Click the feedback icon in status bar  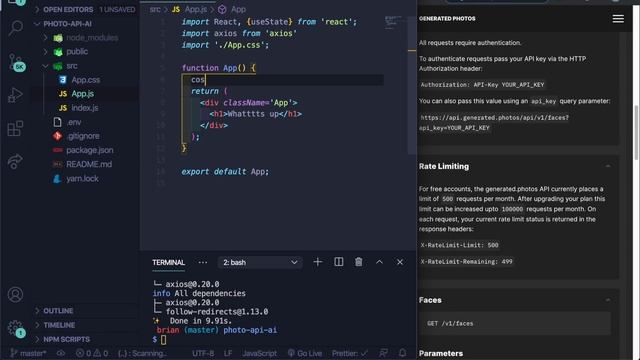pos(383,353)
